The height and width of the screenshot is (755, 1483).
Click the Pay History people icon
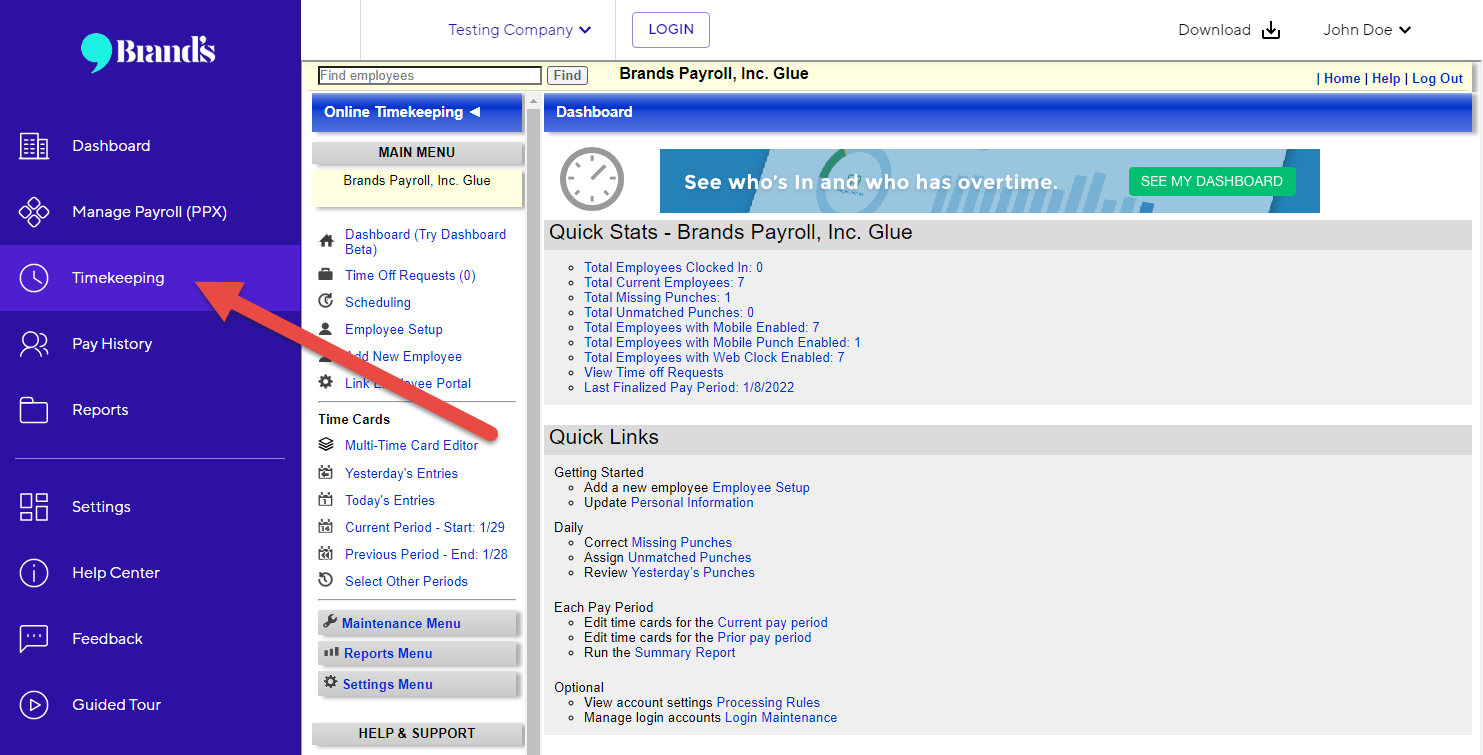pyautogui.click(x=34, y=344)
